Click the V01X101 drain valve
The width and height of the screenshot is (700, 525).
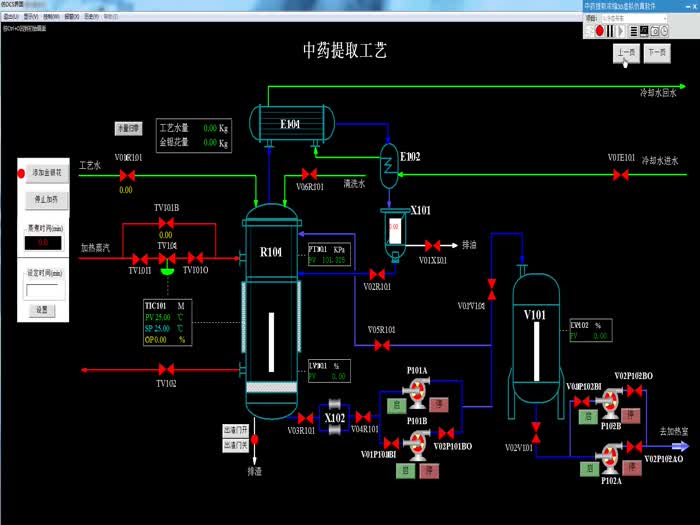point(432,245)
